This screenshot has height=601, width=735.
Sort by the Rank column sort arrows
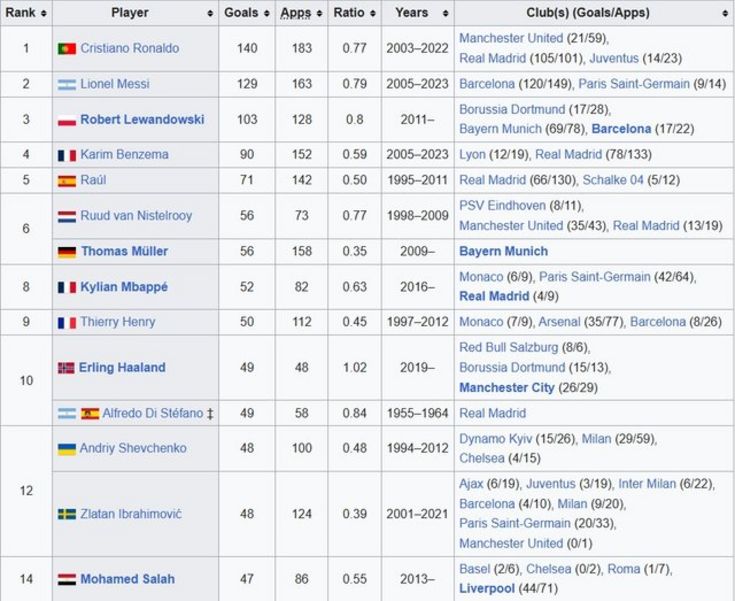point(44,14)
